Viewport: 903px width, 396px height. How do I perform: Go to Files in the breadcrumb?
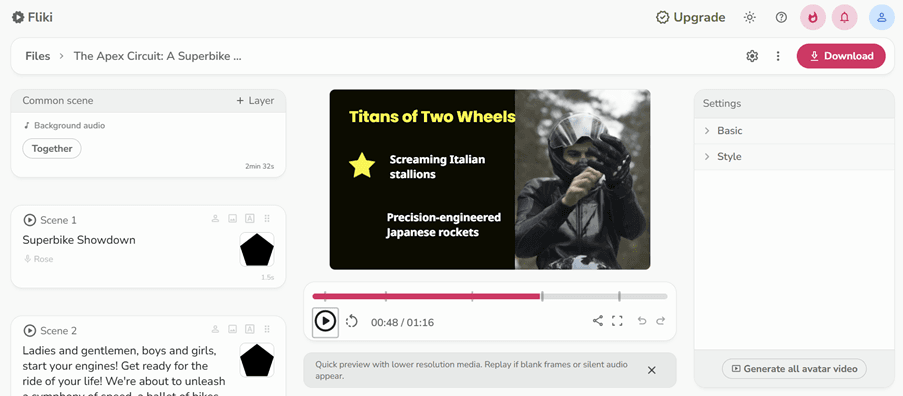[37, 56]
